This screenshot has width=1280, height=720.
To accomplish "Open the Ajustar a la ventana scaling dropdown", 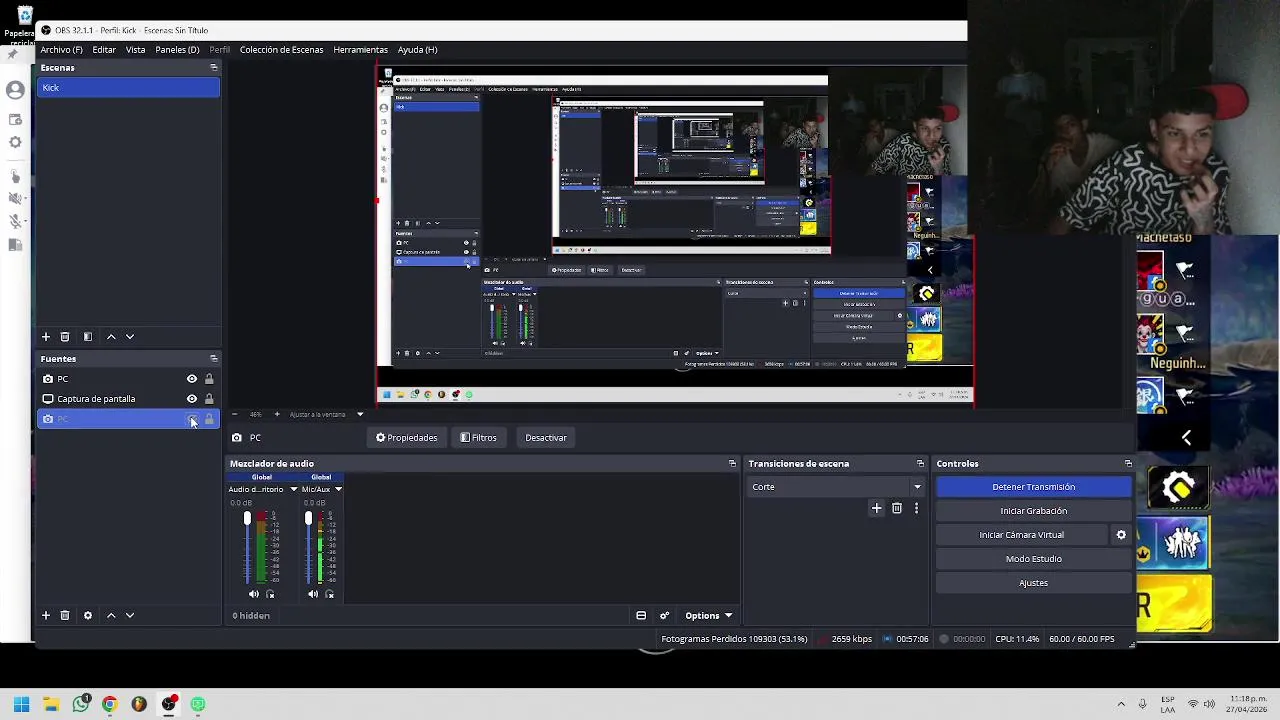I will pyautogui.click(x=327, y=414).
